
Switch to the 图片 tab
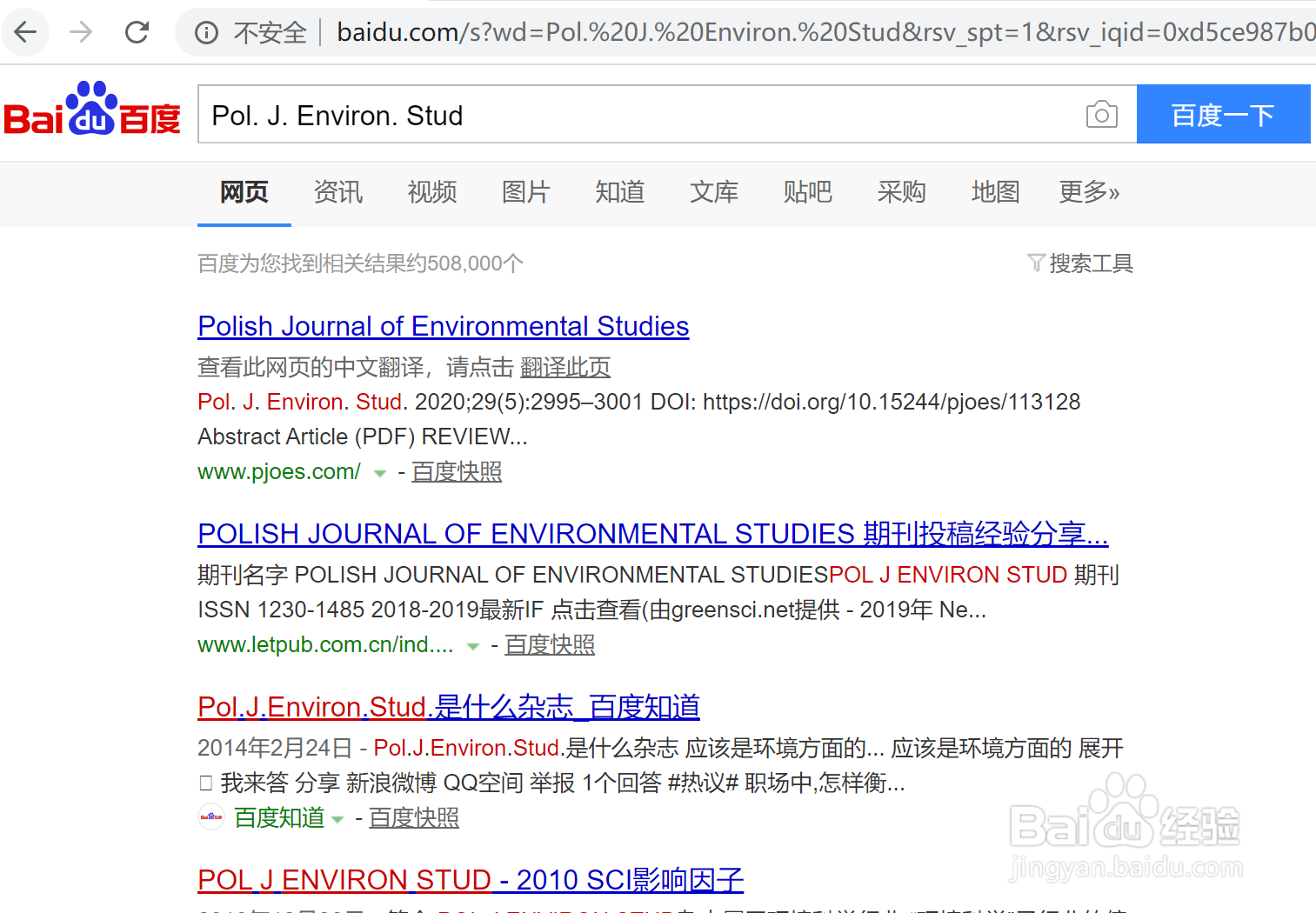point(526,192)
